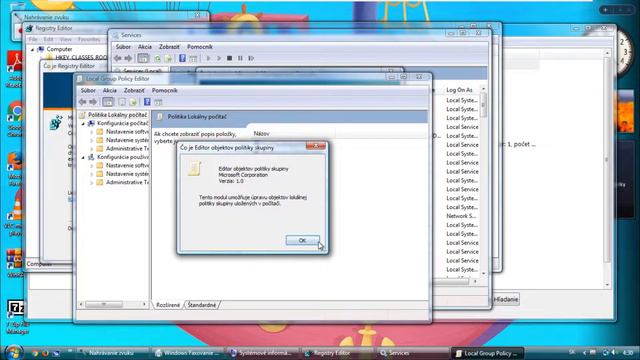This screenshot has height=360, width=640.
Task: Open Akcia menu in Services window
Action: 144,47
